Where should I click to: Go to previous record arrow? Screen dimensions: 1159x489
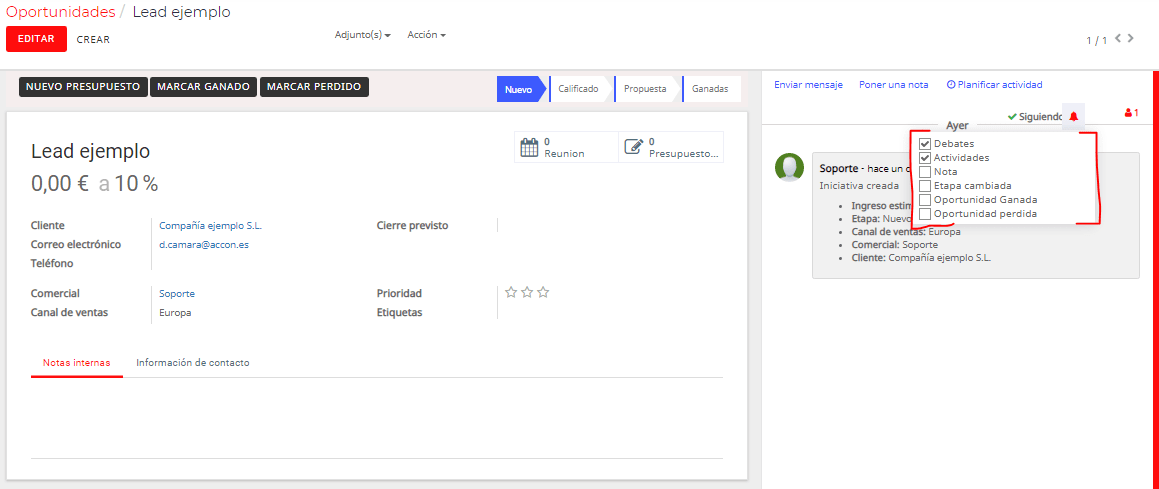pos(1118,38)
